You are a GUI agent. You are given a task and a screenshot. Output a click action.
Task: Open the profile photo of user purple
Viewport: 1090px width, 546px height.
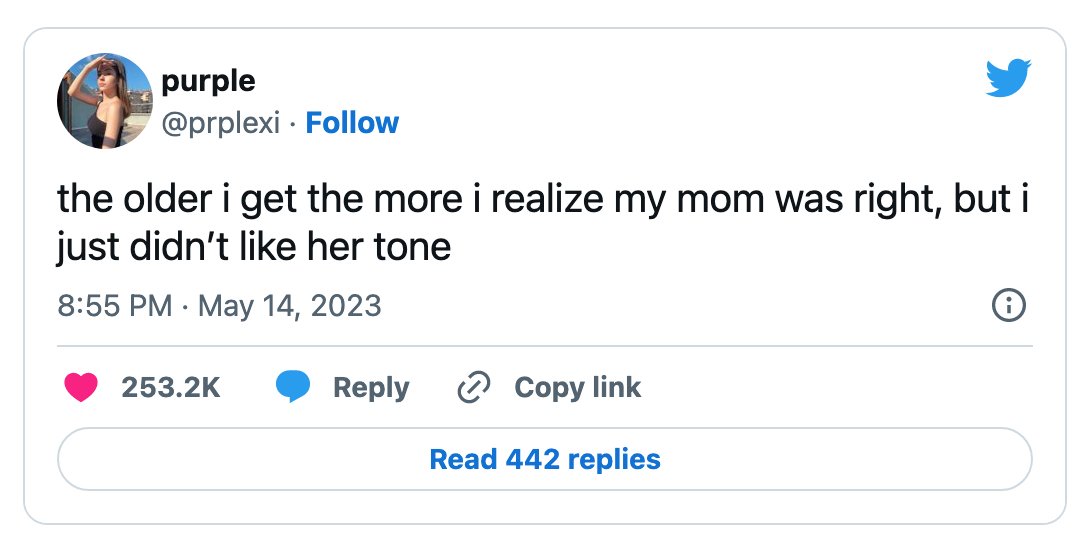click(104, 101)
